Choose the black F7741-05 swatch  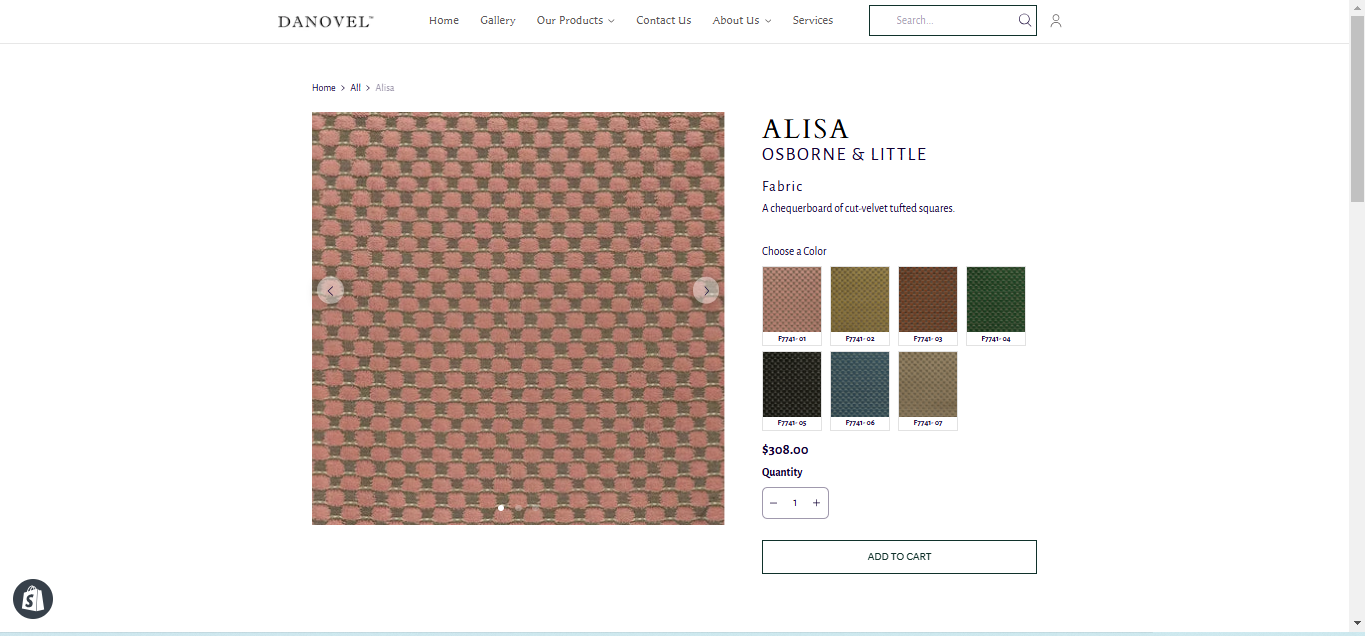click(792, 390)
